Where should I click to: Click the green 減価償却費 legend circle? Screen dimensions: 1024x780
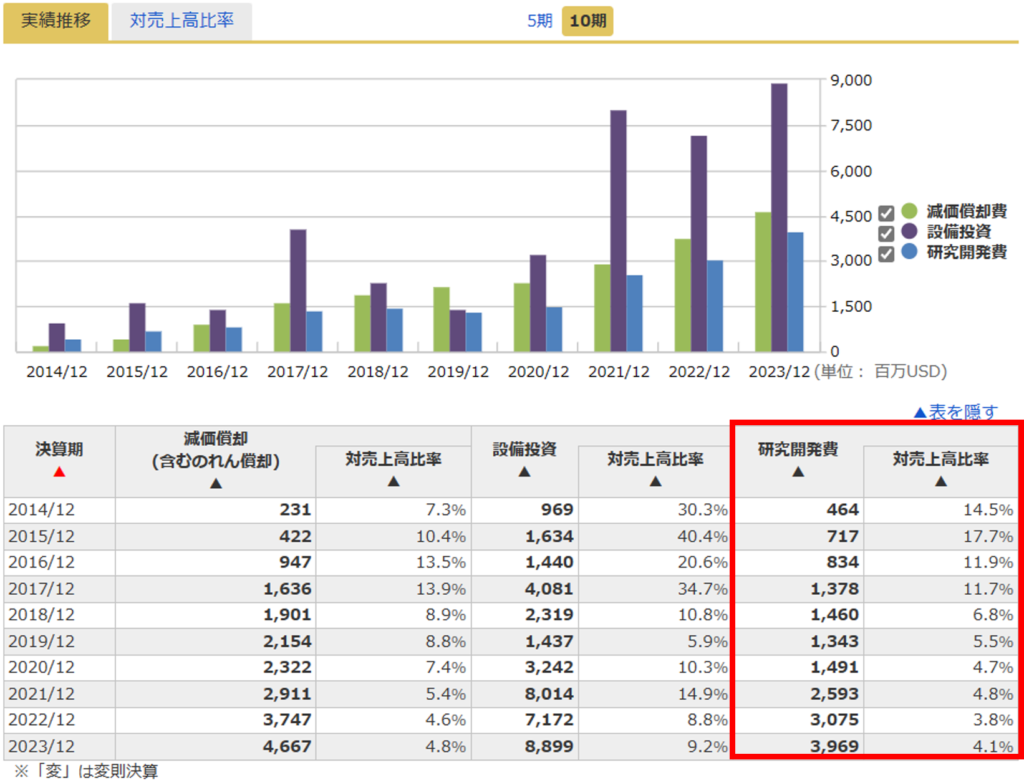tap(909, 211)
